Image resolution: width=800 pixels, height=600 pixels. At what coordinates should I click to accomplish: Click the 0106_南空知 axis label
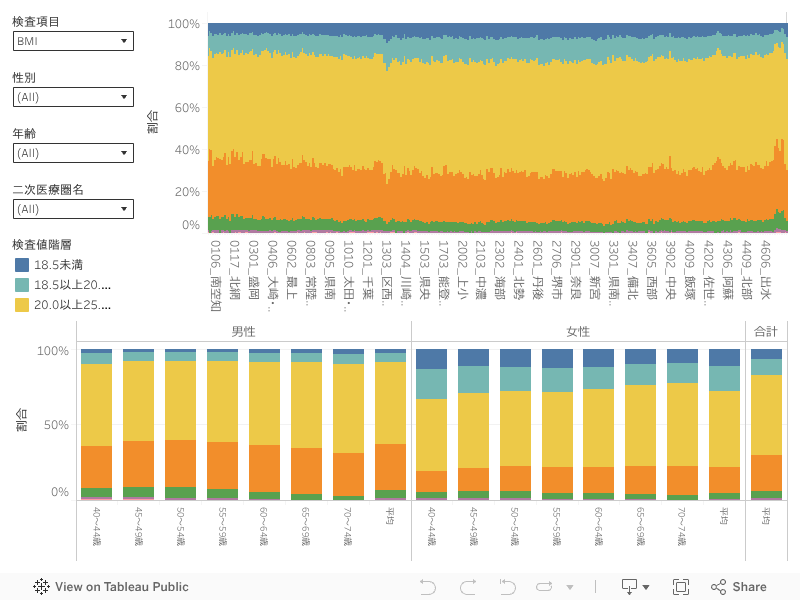coord(215,276)
